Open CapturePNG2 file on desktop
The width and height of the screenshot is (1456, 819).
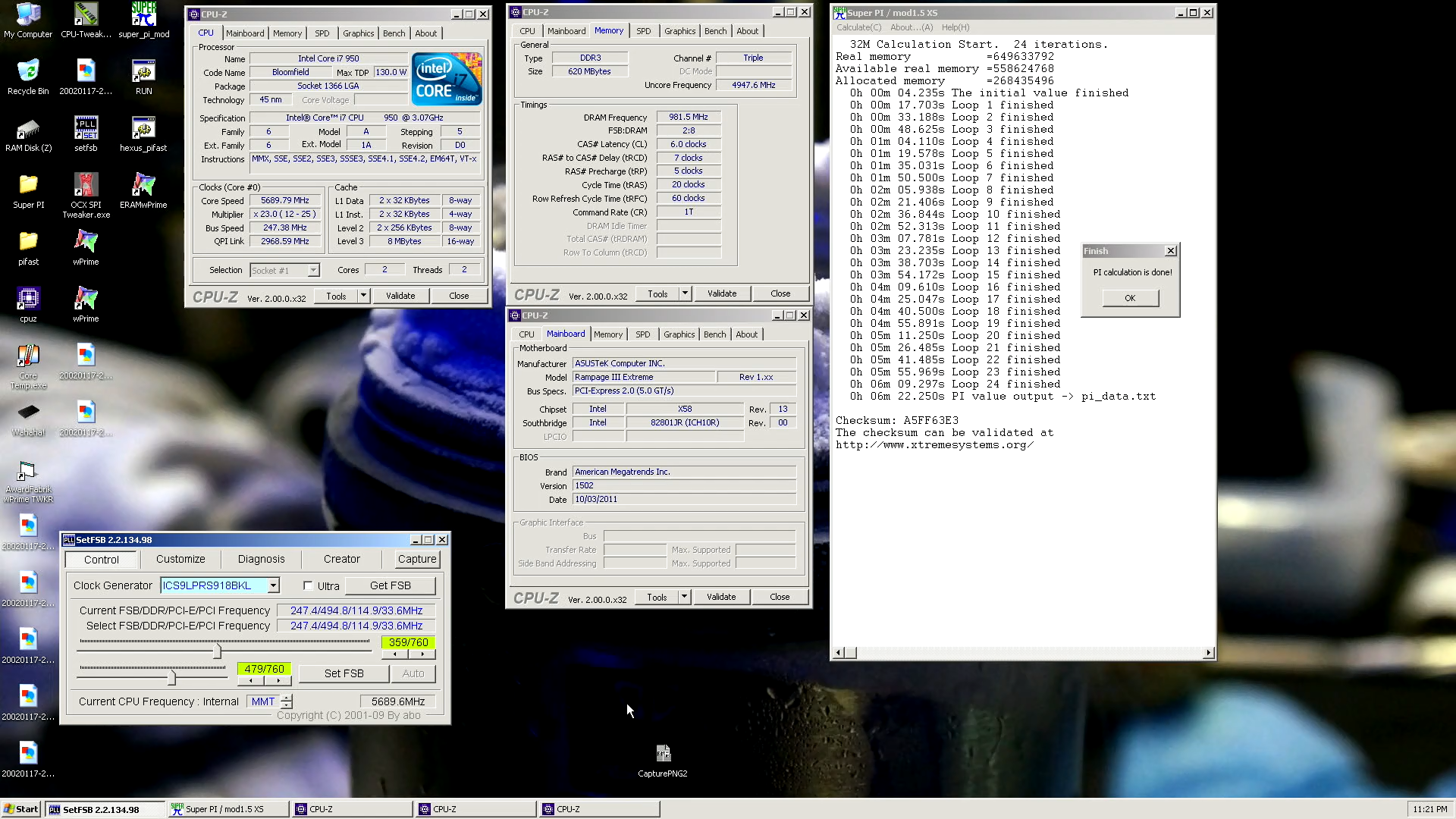[x=663, y=761]
